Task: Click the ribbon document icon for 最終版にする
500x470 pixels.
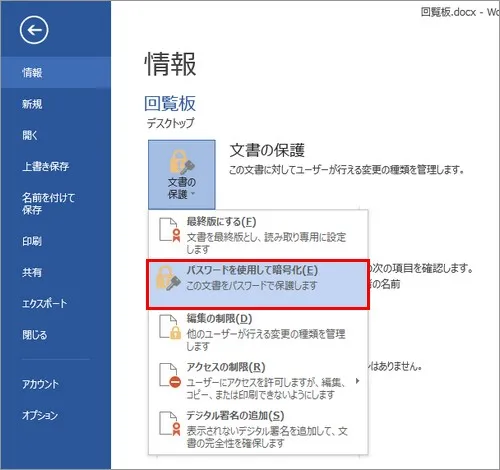Action: tap(170, 230)
